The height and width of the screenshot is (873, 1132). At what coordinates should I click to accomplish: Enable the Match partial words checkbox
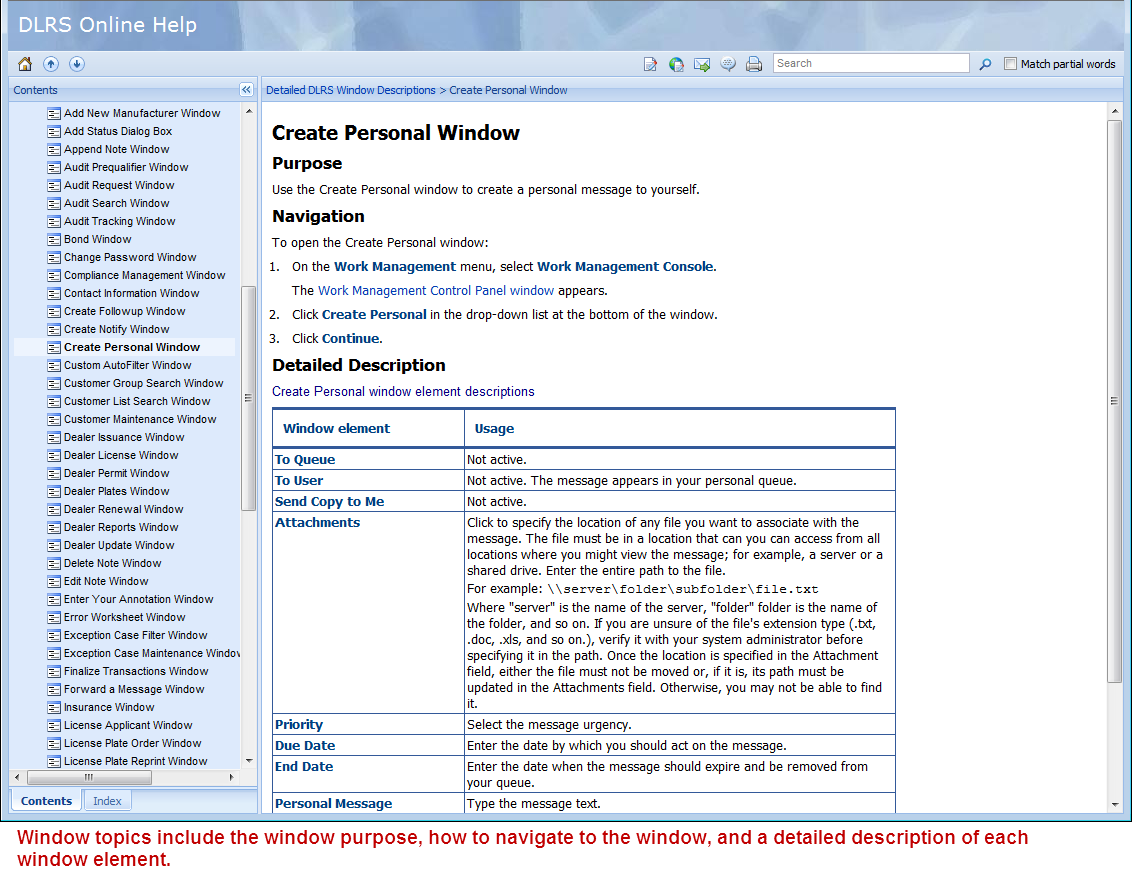(x=1011, y=64)
